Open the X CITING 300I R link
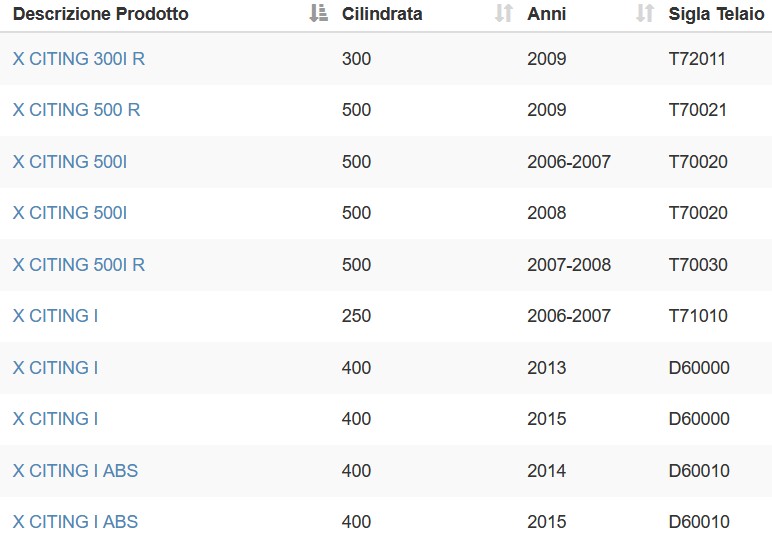 [x=79, y=59]
